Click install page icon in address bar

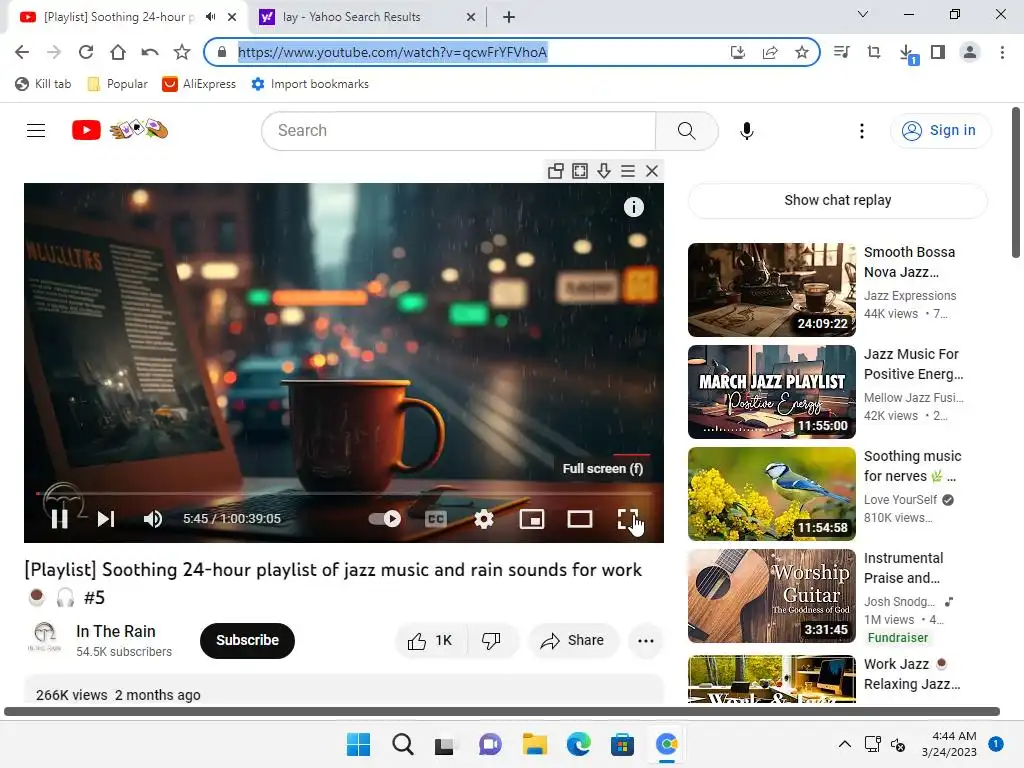coord(738,52)
